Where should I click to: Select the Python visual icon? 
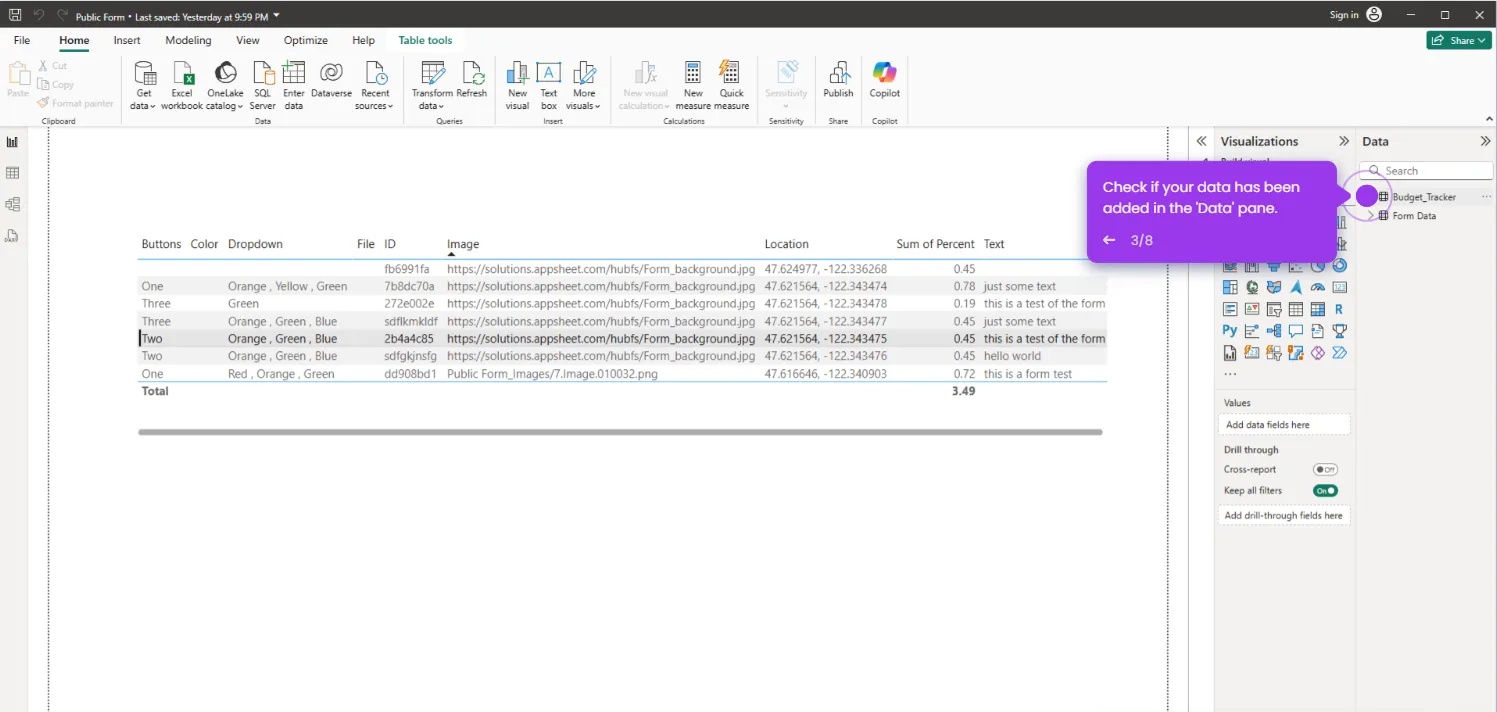1229,331
